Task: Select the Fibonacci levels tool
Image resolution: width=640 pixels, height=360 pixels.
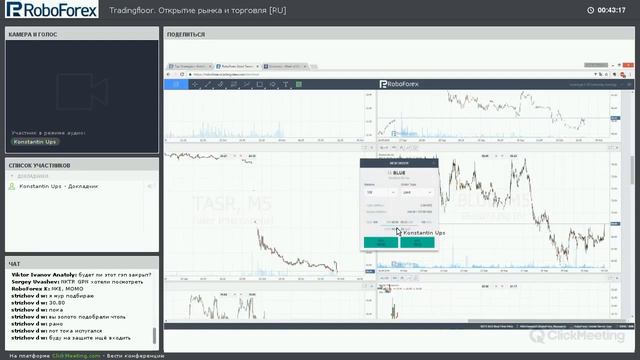Action: [x=234, y=84]
